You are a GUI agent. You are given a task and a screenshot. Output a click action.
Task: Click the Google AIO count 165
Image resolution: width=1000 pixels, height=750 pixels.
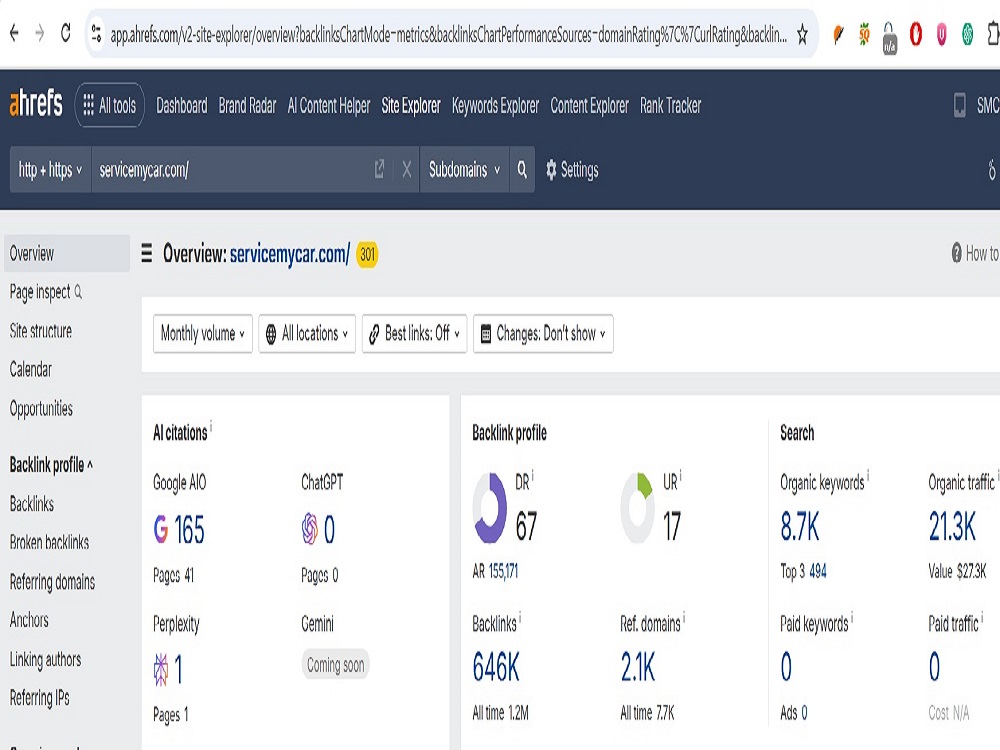pos(189,529)
